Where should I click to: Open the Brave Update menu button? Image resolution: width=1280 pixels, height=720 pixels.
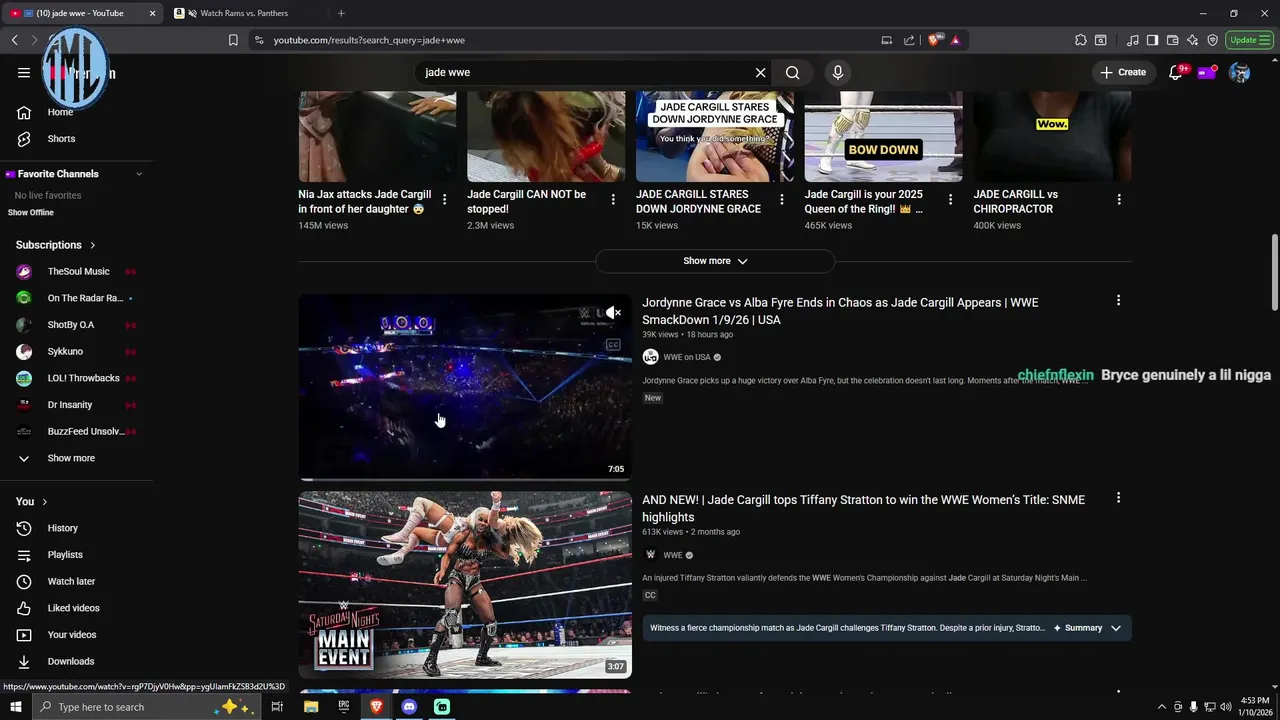click(x=1250, y=40)
